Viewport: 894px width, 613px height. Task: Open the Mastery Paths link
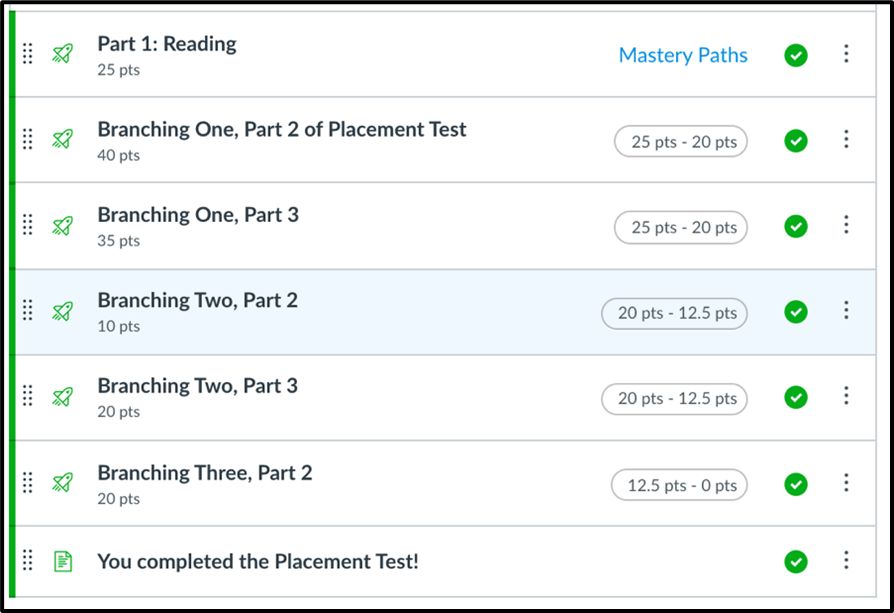coord(683,55)
